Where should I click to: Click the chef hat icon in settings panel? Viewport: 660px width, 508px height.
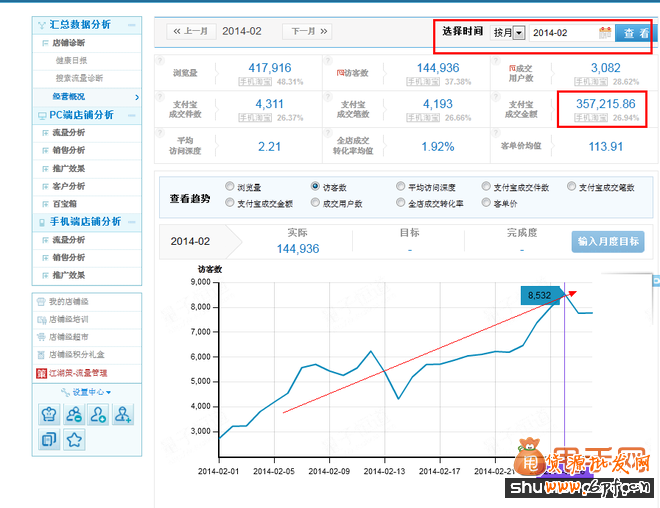49,414
